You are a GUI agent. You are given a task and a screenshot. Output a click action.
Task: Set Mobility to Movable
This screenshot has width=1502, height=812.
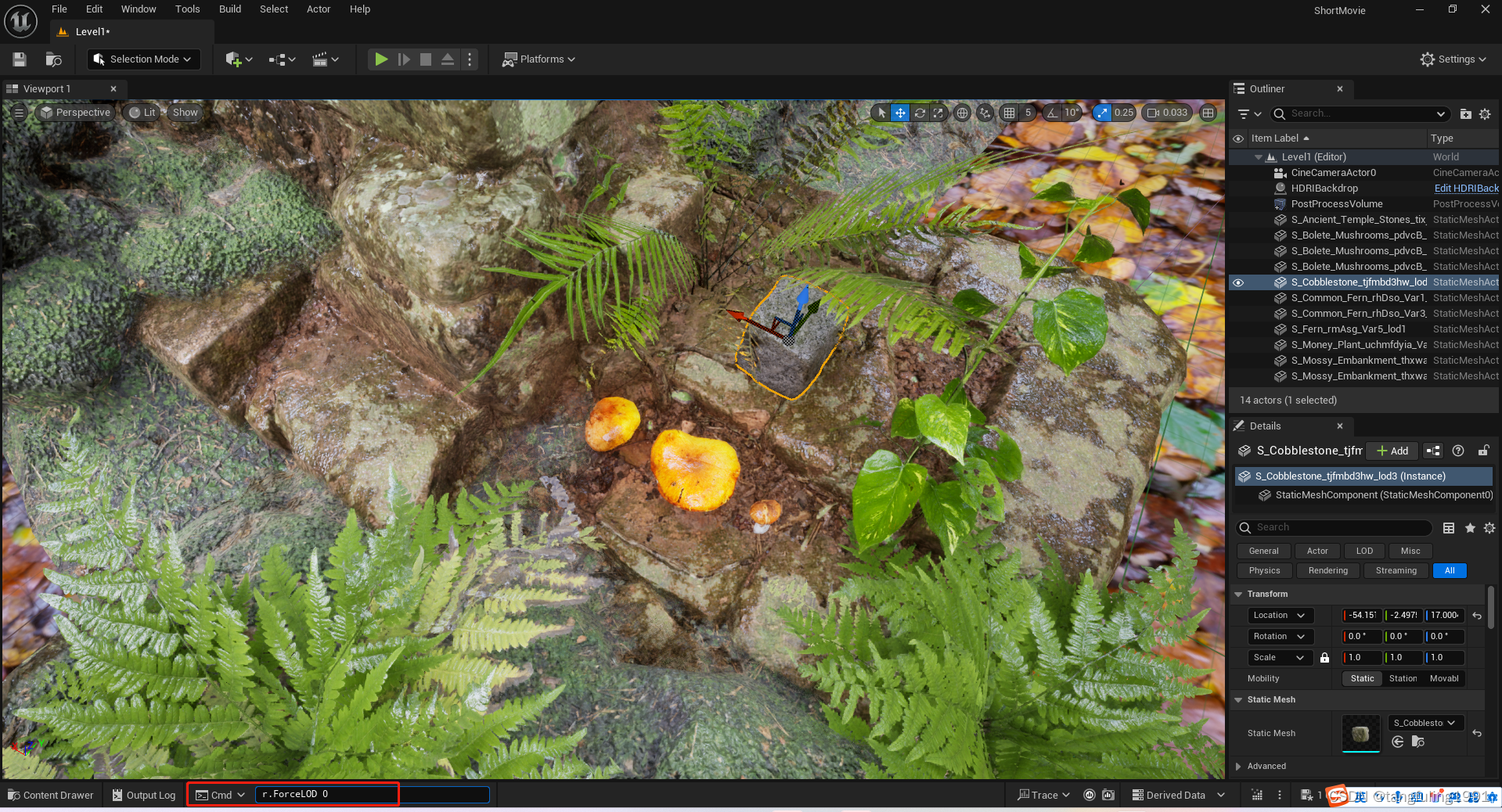click(x=1444, y=679)
